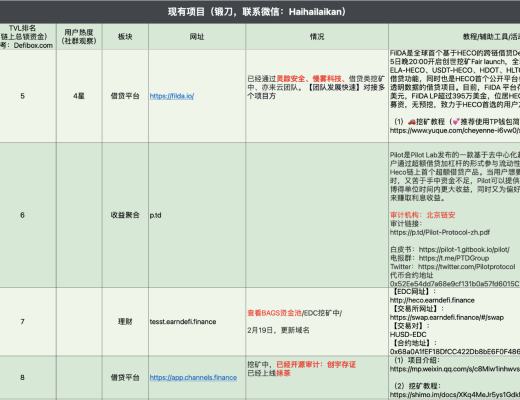Select the 'p.td' URL cell
The height and width of the screenshot is (400, 520).
click(x=197, y=215)
